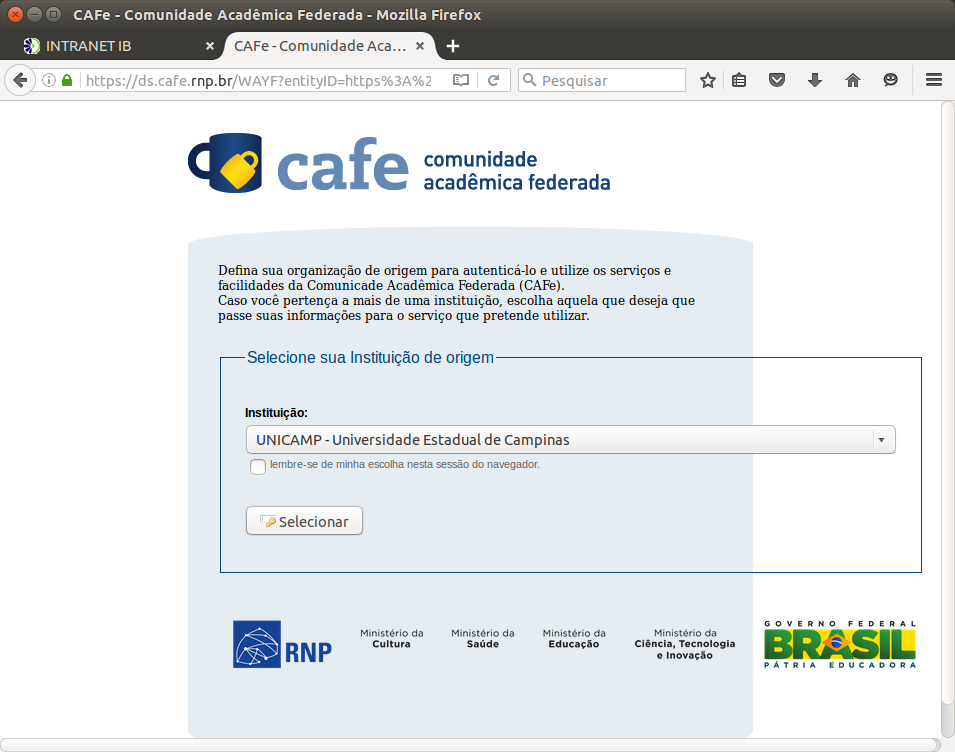This screenshot has height=752, width=955.
Task: Click the Instituição dropdown arrow
Action: pos(881,440)
